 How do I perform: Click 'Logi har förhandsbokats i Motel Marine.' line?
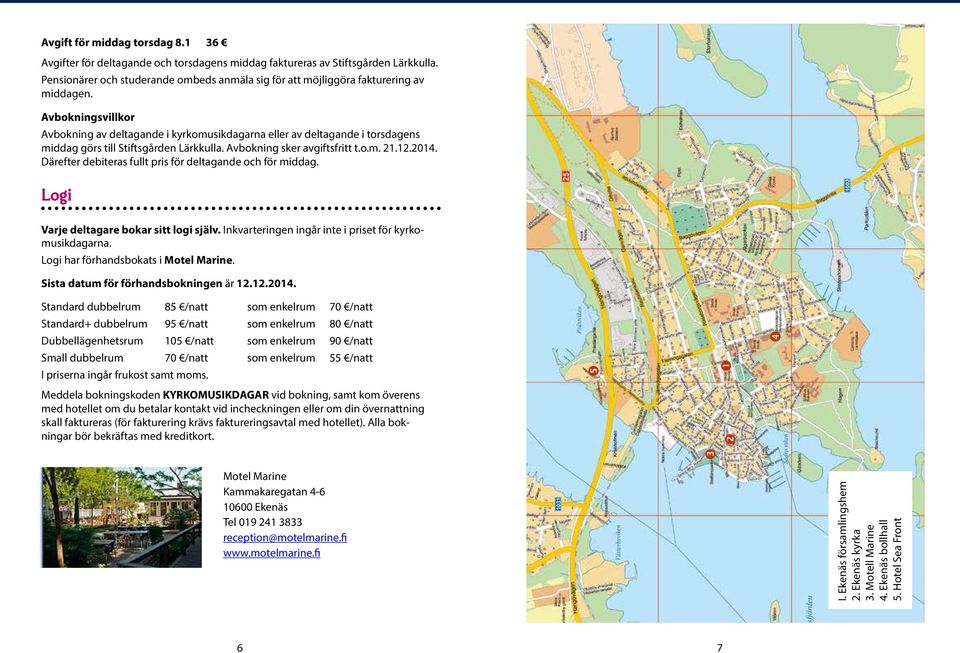138,260
